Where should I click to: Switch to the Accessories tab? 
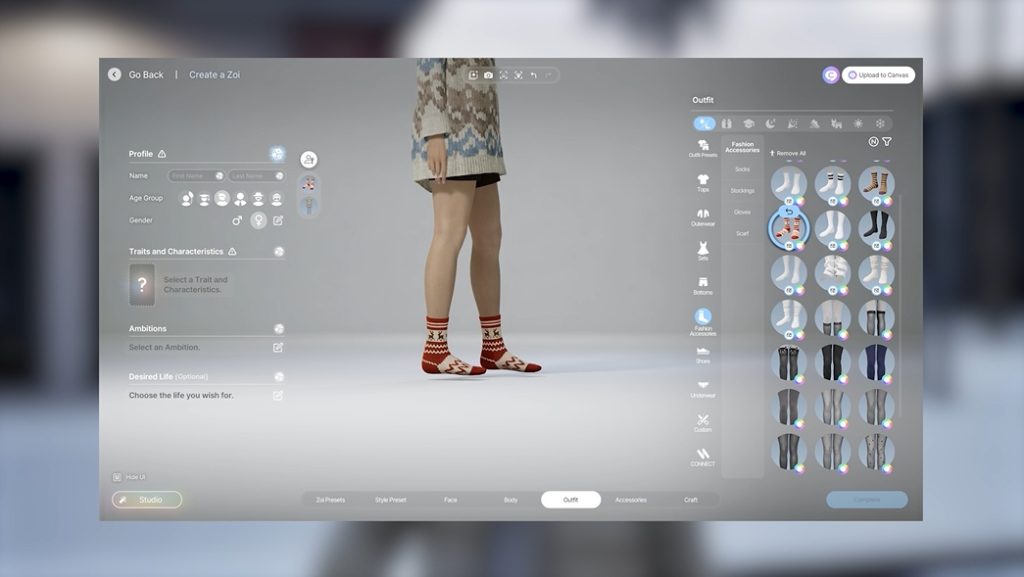click(x=631, y=500)
